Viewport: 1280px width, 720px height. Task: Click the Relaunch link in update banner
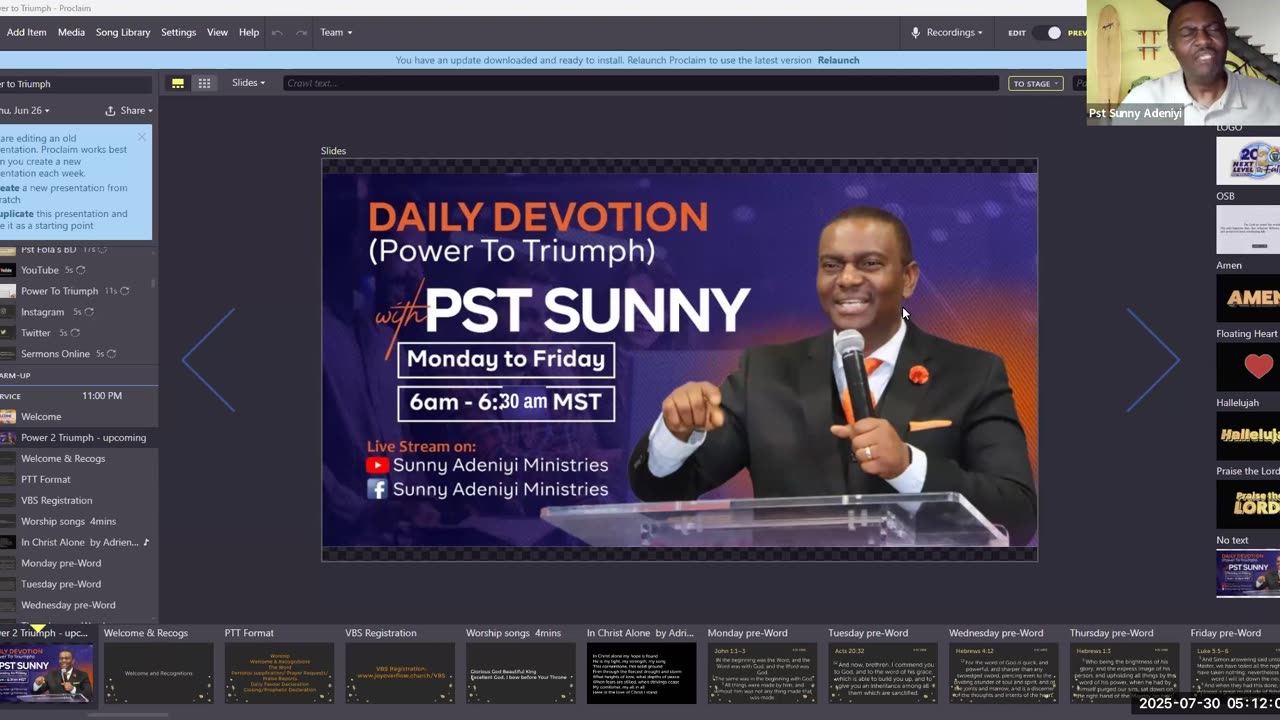click(838, 60)
